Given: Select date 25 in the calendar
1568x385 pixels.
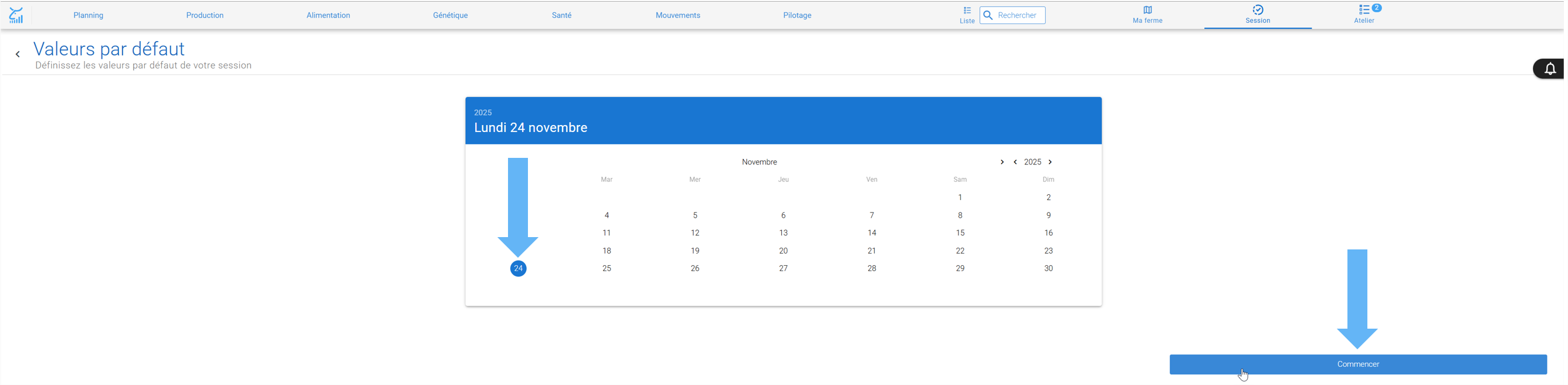Looking at the screenshot, I should coord(607,269).
